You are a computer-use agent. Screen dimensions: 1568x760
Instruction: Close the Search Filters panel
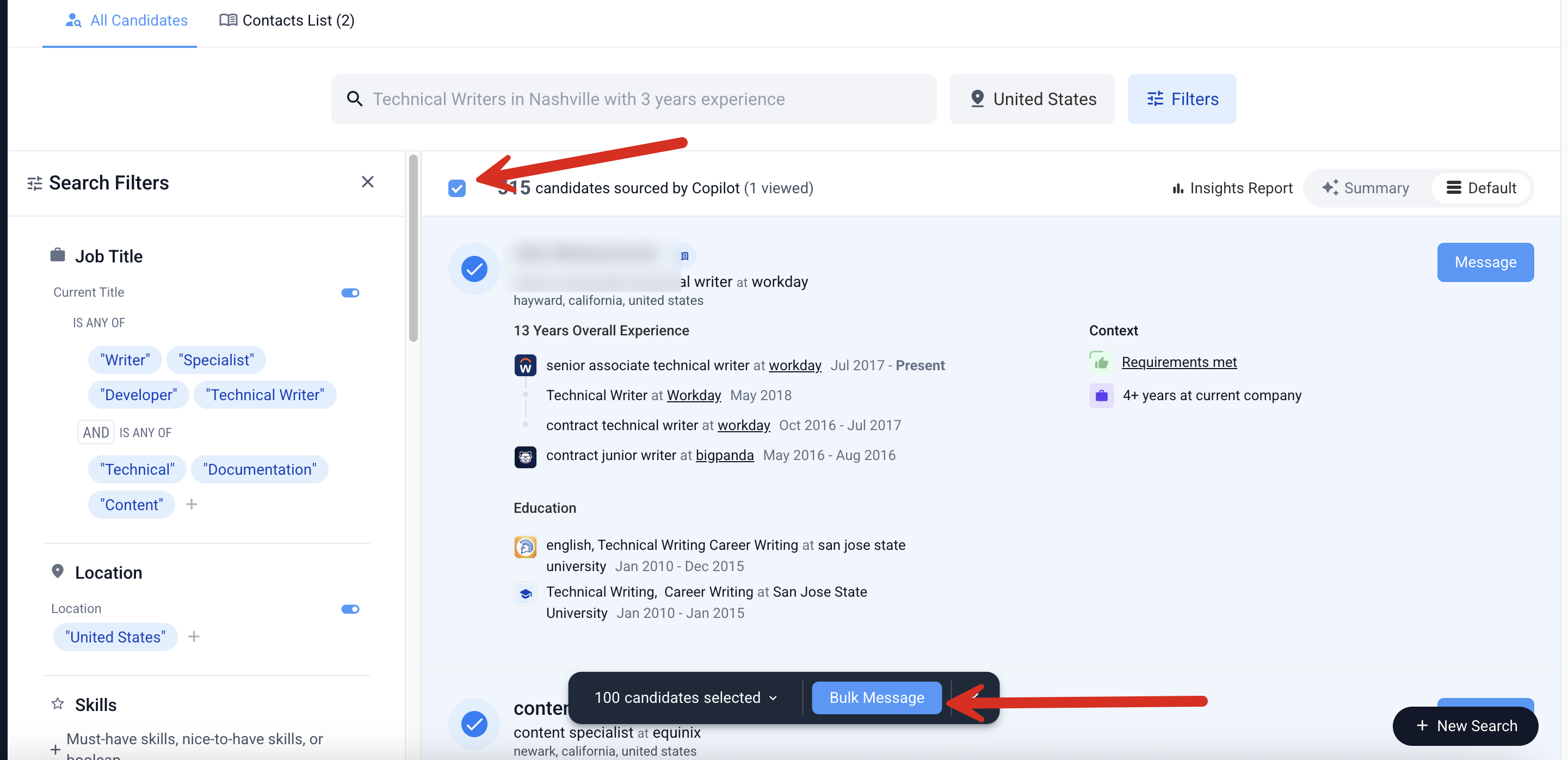click(x=367, y=181)
